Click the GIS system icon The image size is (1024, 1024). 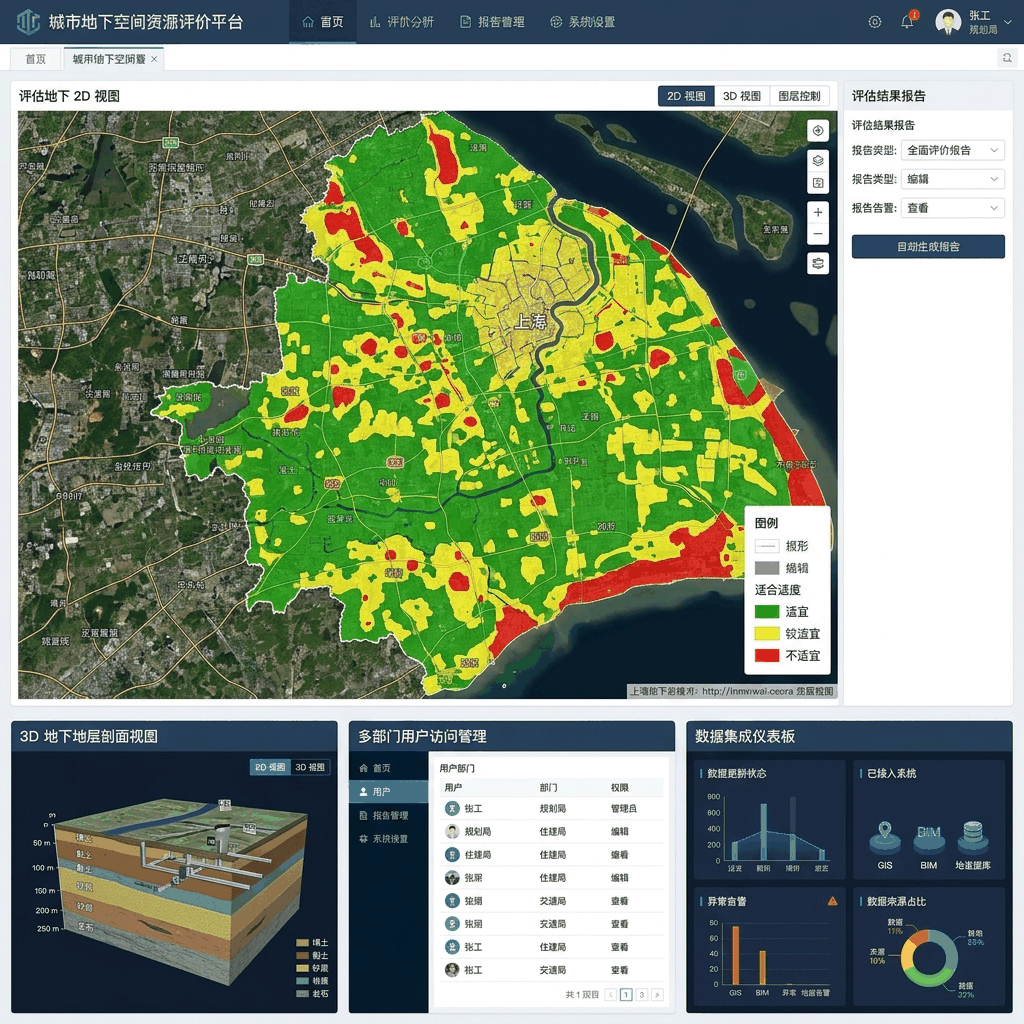tap(885, 837)
